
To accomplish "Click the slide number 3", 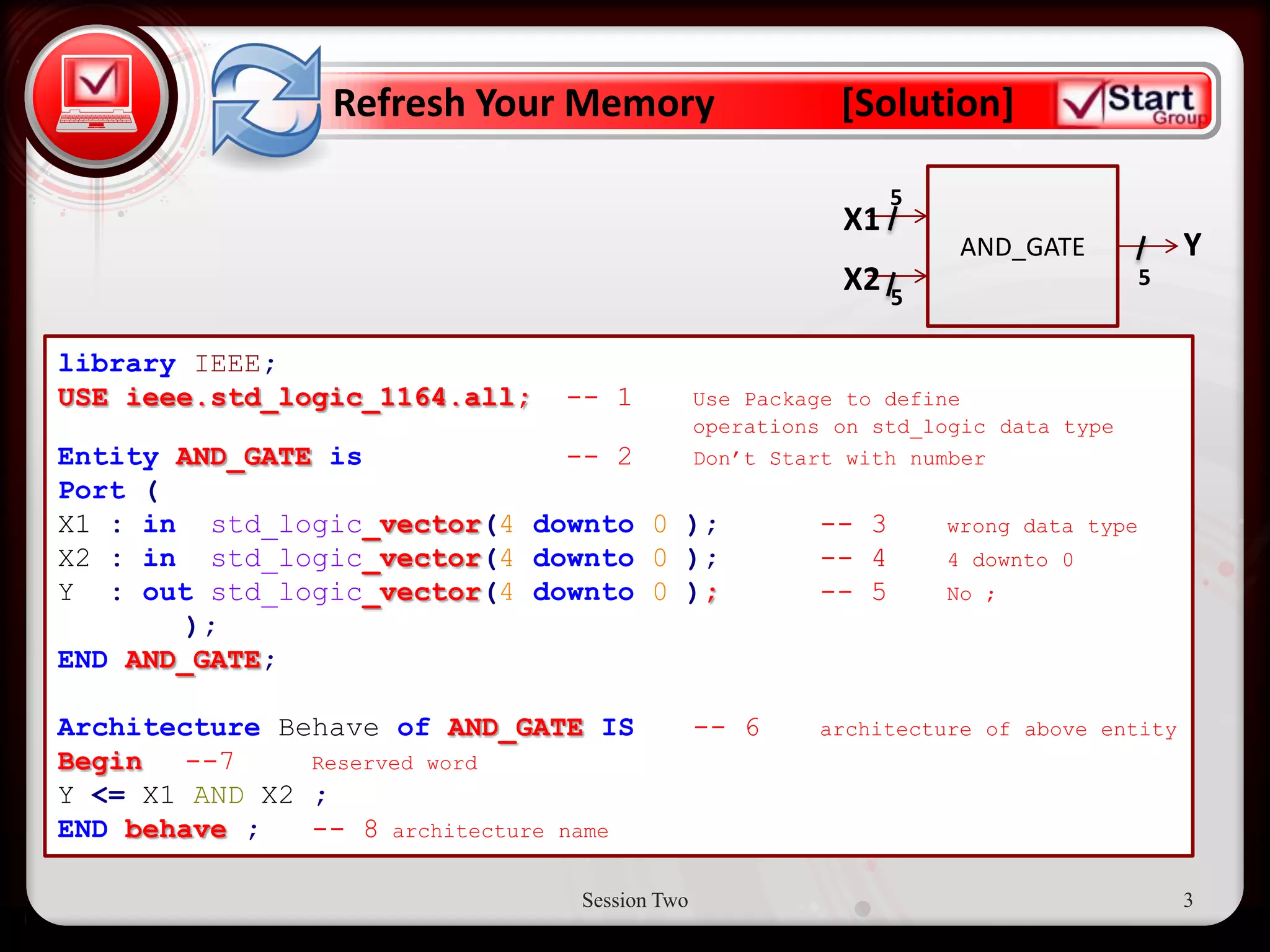I will tap(1188, 900).
